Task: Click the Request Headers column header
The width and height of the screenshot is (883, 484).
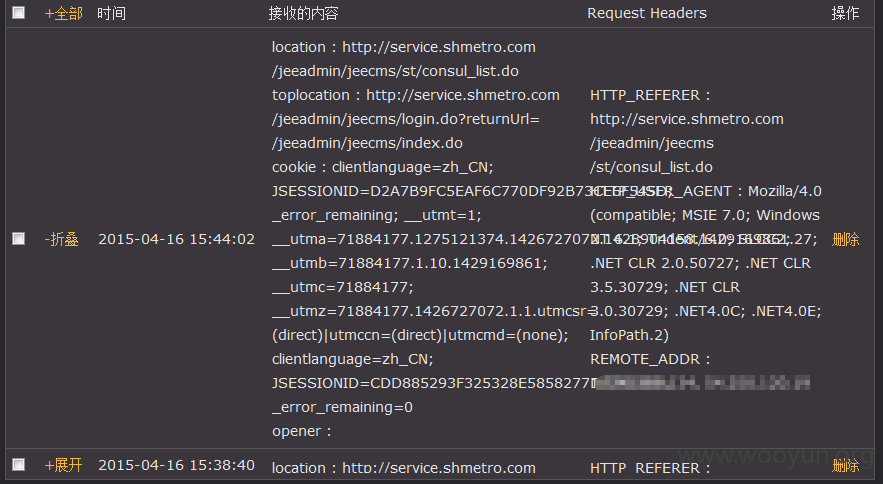Action: tap(646, 13)
